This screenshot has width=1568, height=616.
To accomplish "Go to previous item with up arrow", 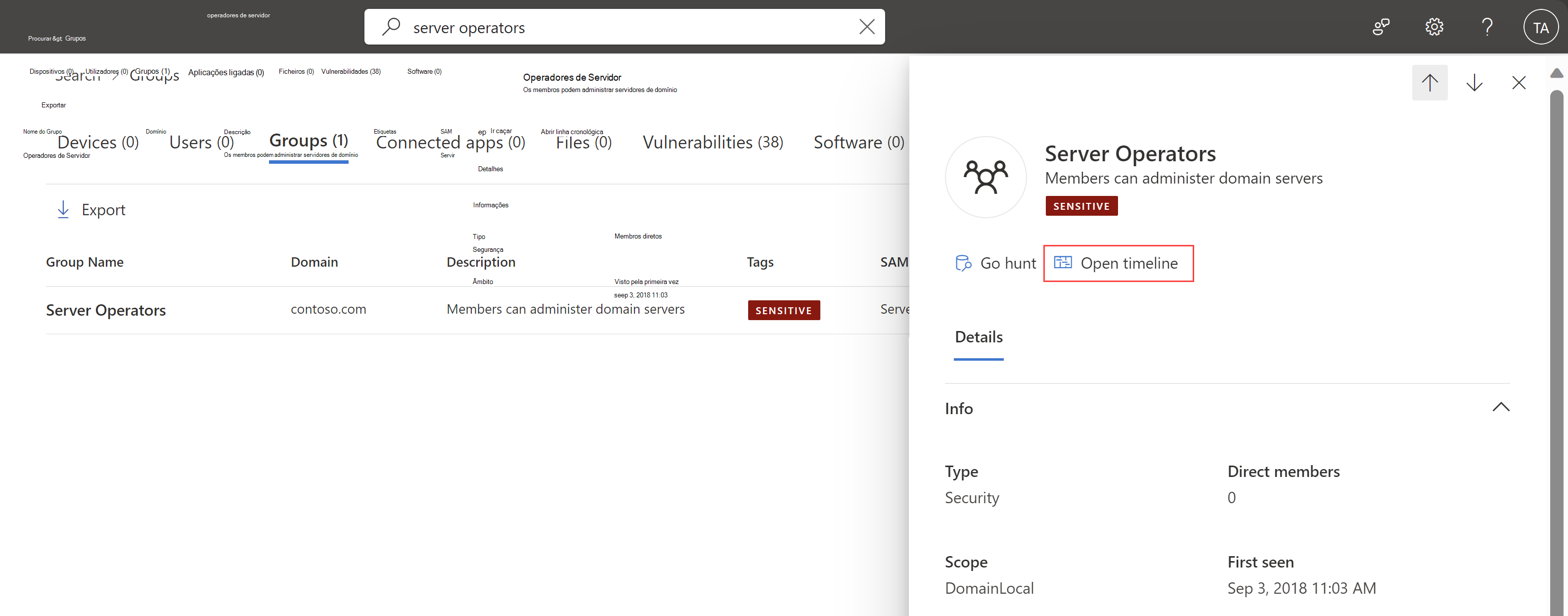I will click(1429, 82).
